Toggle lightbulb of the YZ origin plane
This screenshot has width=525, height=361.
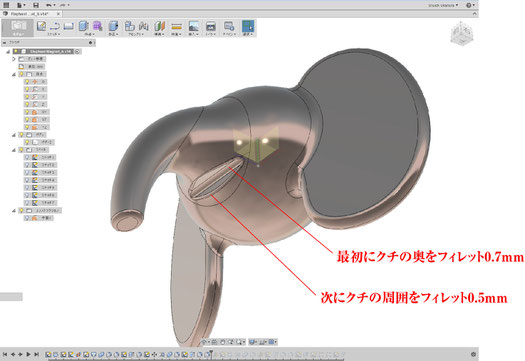27,127
